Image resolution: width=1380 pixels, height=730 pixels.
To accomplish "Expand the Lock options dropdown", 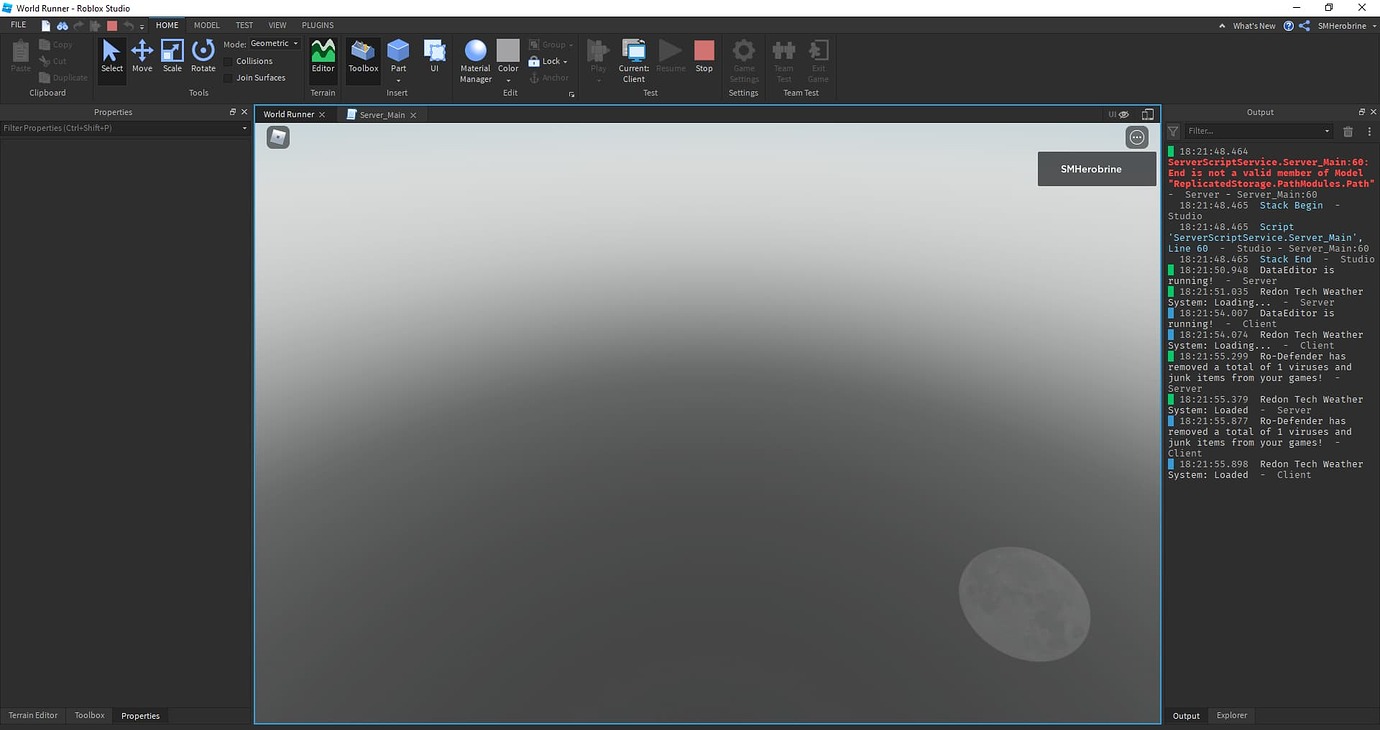I will click(563, 60).
